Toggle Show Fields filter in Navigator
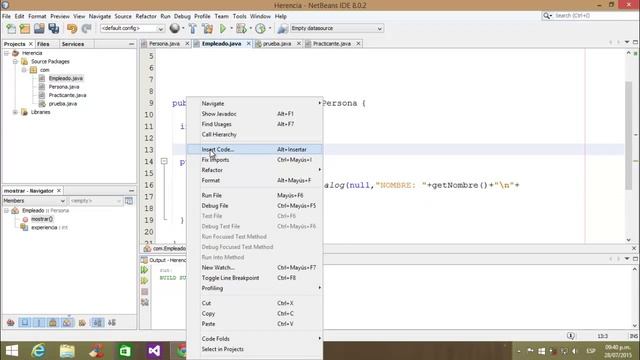 (x=25, y=323)
